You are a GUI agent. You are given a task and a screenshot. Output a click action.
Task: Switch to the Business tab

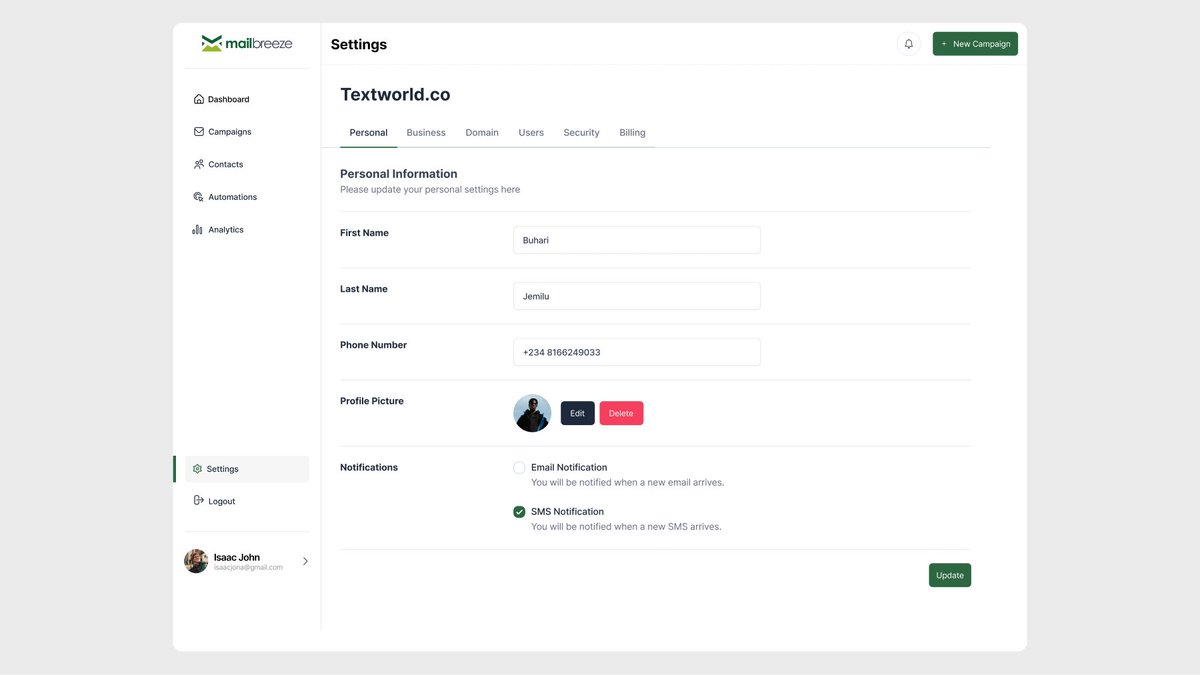pyautogui.click(x=426, y=133)
